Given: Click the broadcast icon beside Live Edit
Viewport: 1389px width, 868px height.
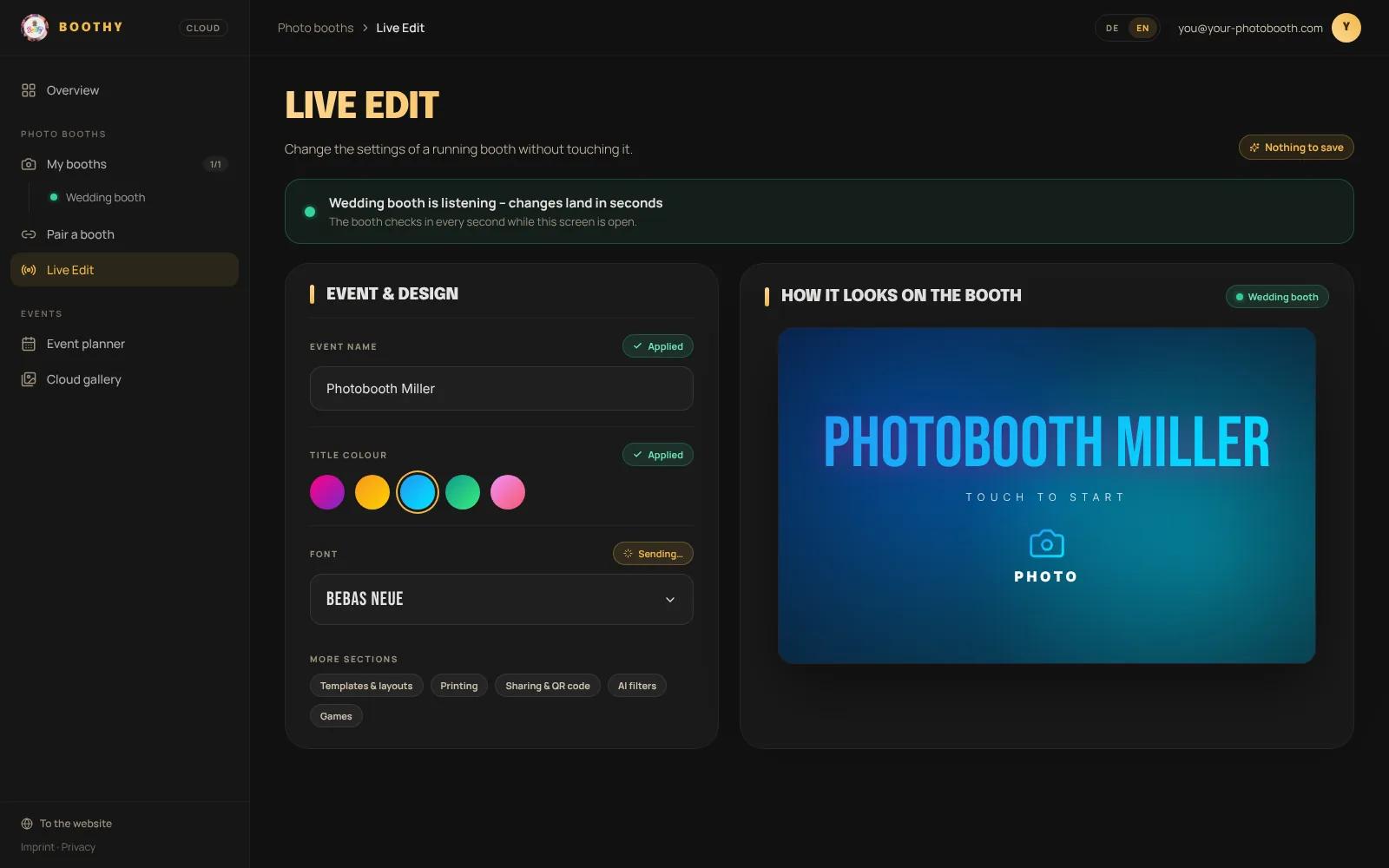Looking at the screenshot, I should click(x=29, y=270).
